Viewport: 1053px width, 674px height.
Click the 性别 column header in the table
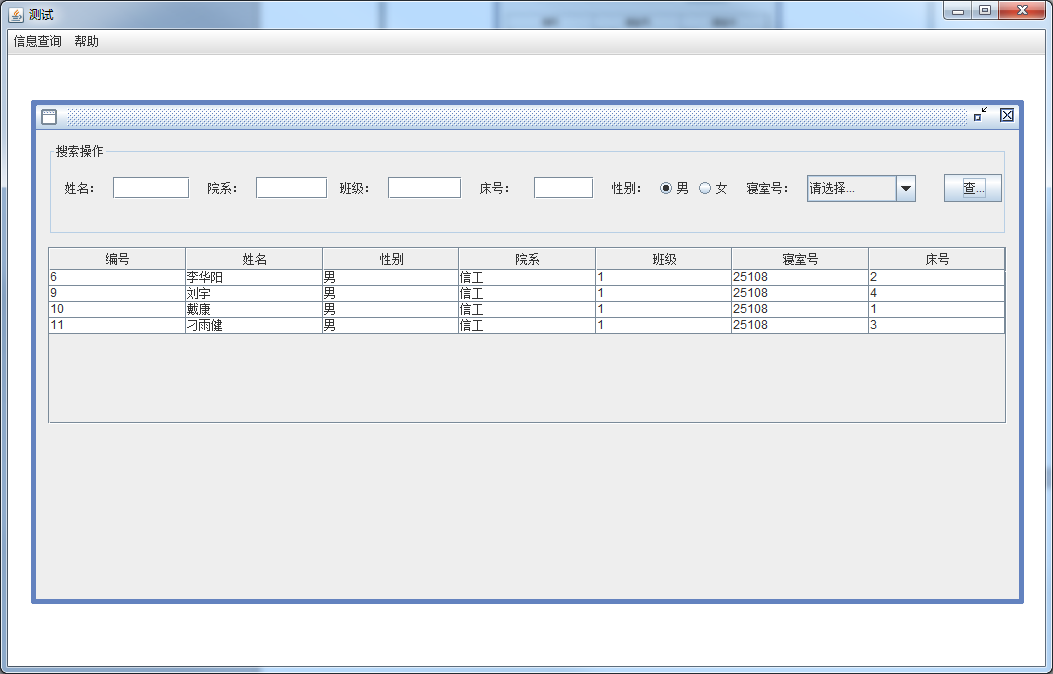pos(391,259)
